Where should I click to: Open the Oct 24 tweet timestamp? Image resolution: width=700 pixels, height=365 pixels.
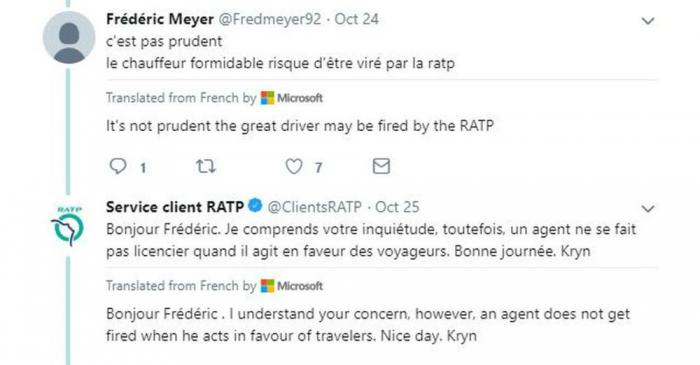[x=356, y=19]
